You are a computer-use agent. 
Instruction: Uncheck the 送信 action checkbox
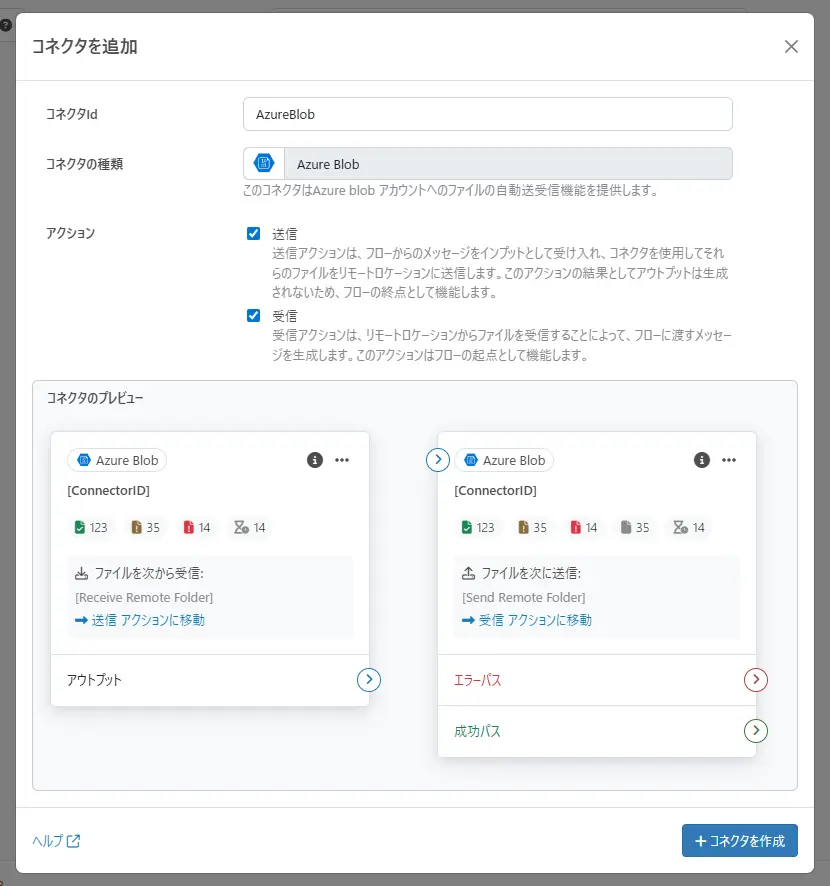click(253, 233)
